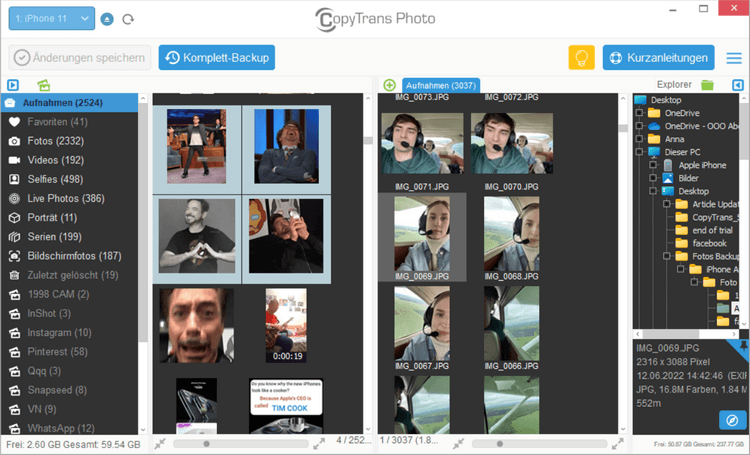The image size is (750, 455).
Task: Click the eject device icon
Action: (107, 19)
